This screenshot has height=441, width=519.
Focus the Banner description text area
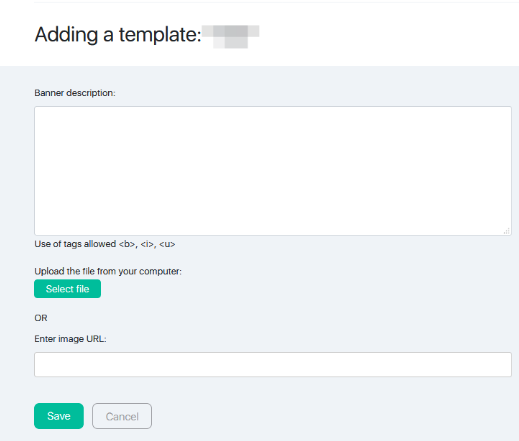click(273, 171)
